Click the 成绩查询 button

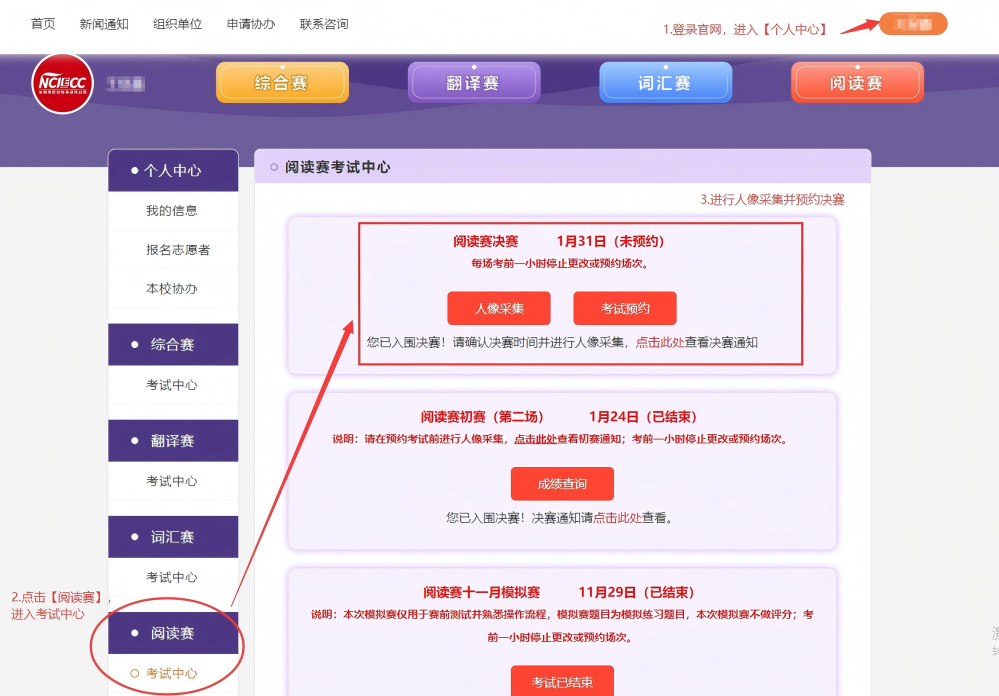coord(563,483)
